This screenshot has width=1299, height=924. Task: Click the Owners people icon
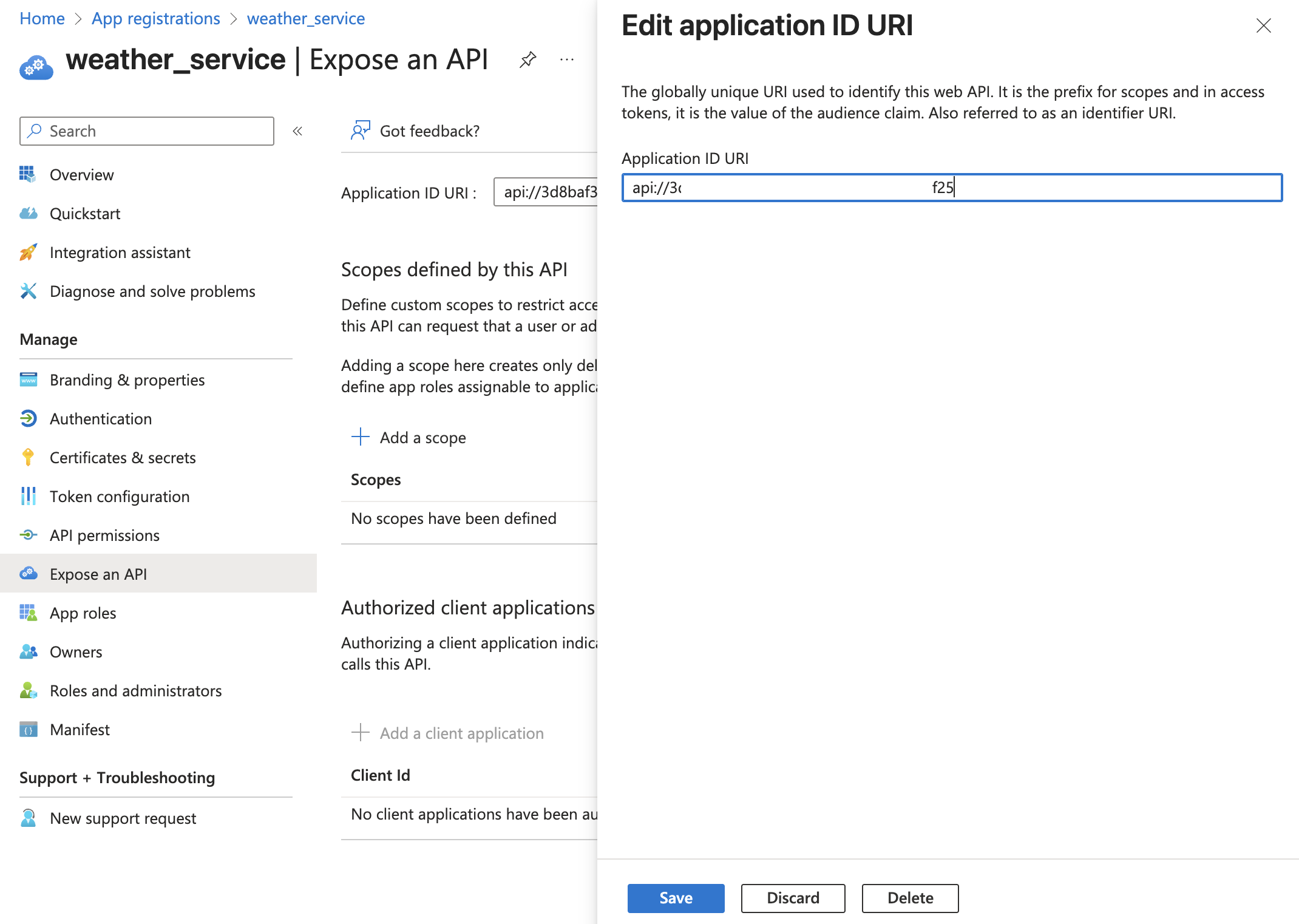pos(28,651)
